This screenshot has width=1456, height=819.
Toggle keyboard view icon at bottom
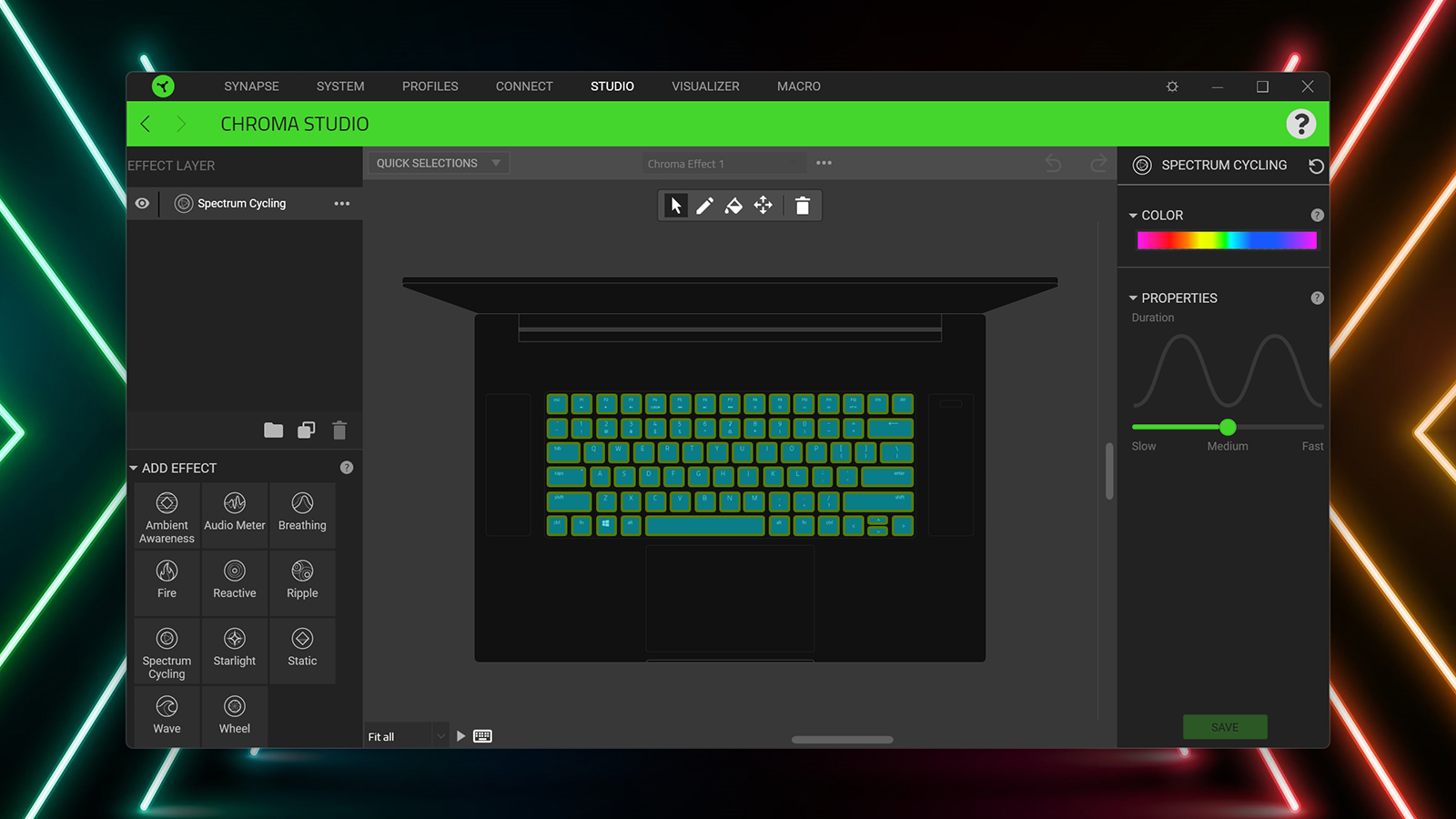482,736
